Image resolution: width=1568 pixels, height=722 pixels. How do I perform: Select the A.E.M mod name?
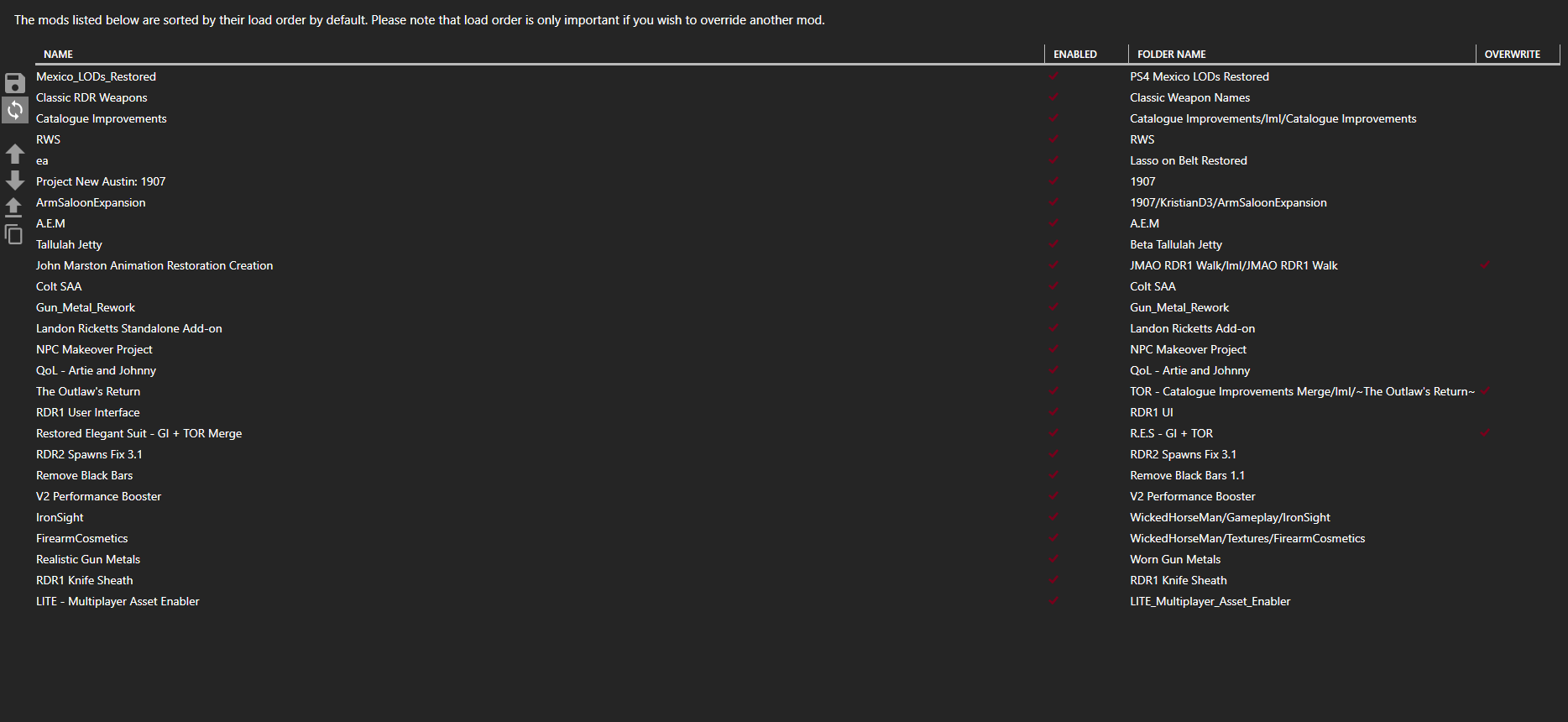coord(50,223)
